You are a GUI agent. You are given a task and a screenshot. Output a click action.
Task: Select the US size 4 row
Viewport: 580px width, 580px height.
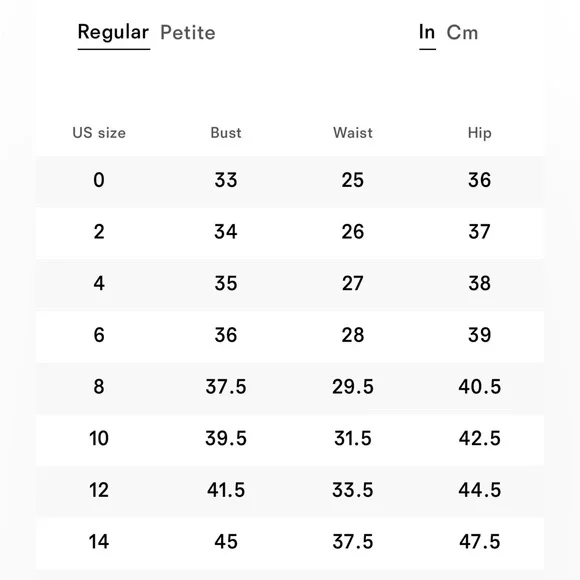click(x=290, y=284)
